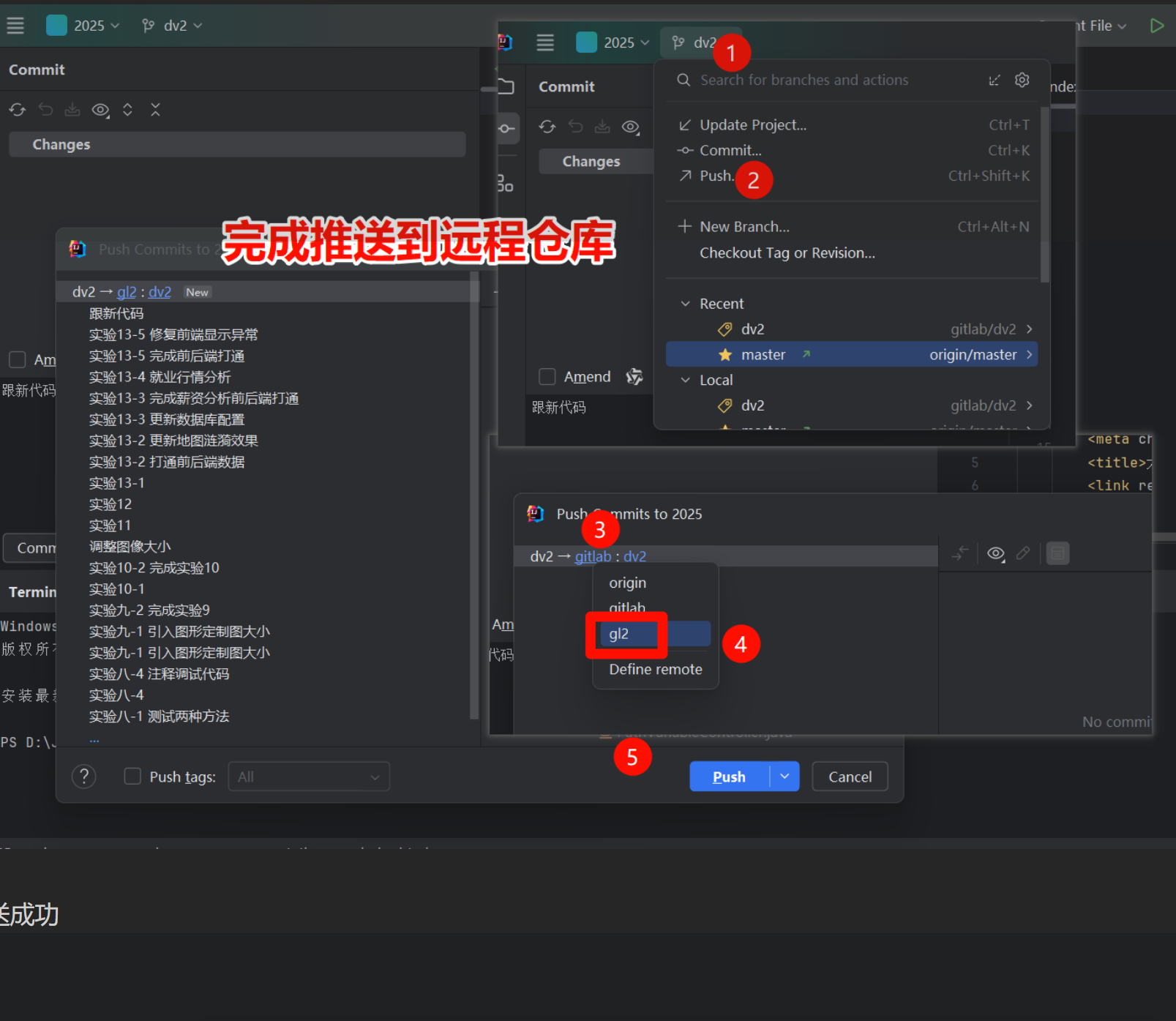Viewport: 1176px width, 1021px height.
Task: Toggle the eye view options in the left Commit panel
Action: pos(100,110)
